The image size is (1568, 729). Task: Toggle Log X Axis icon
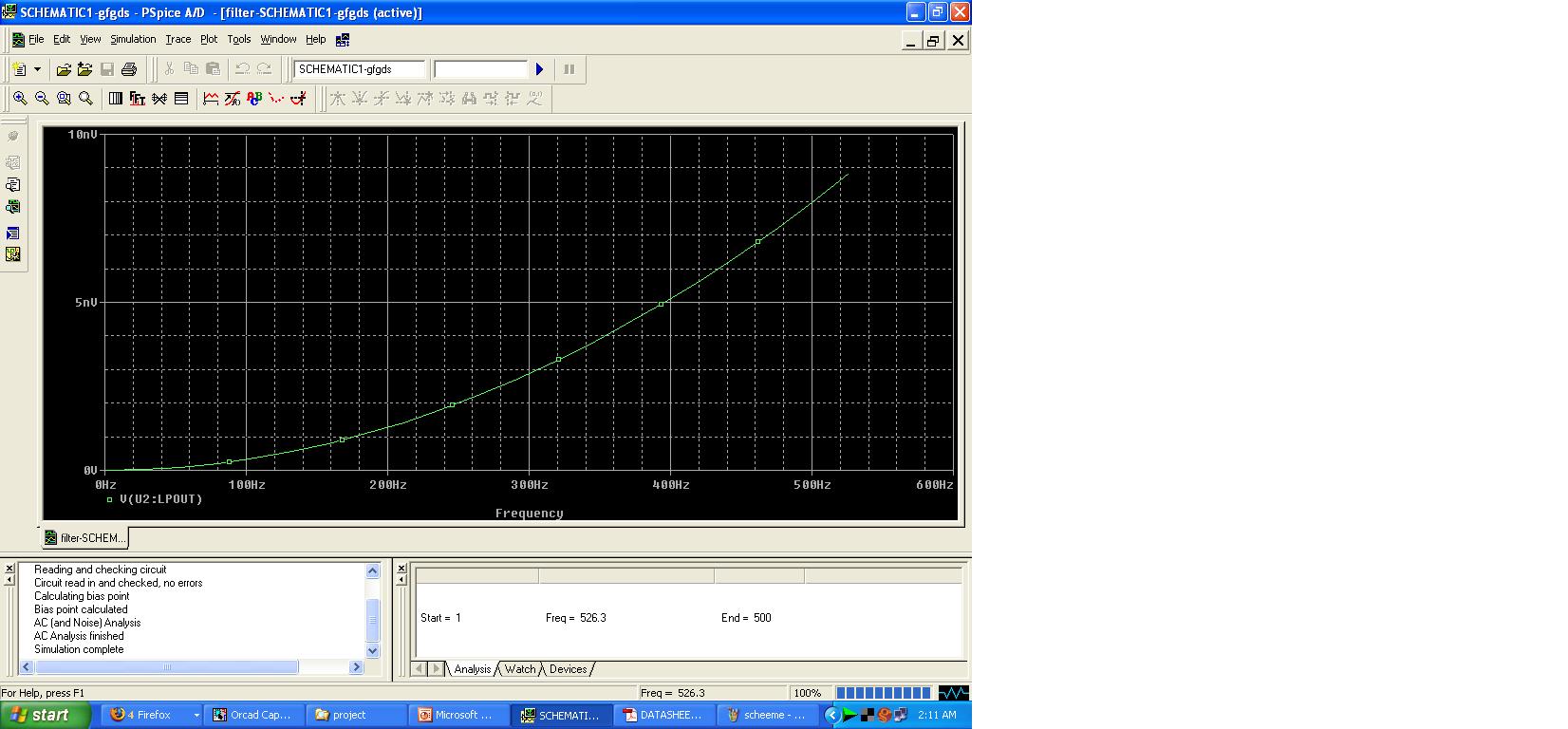click(116, 98)
